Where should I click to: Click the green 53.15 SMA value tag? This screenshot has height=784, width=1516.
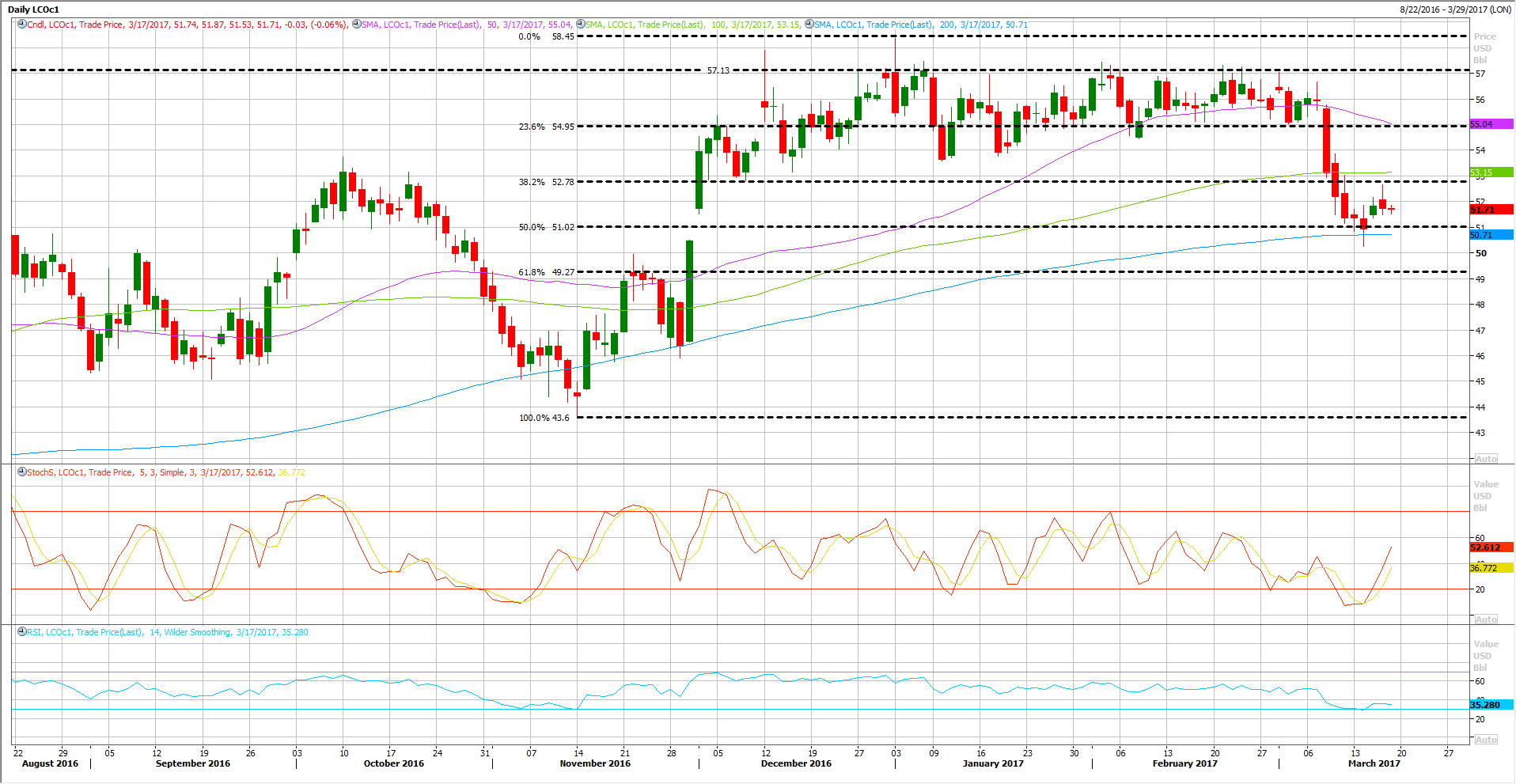click(x=1490, y=172)
